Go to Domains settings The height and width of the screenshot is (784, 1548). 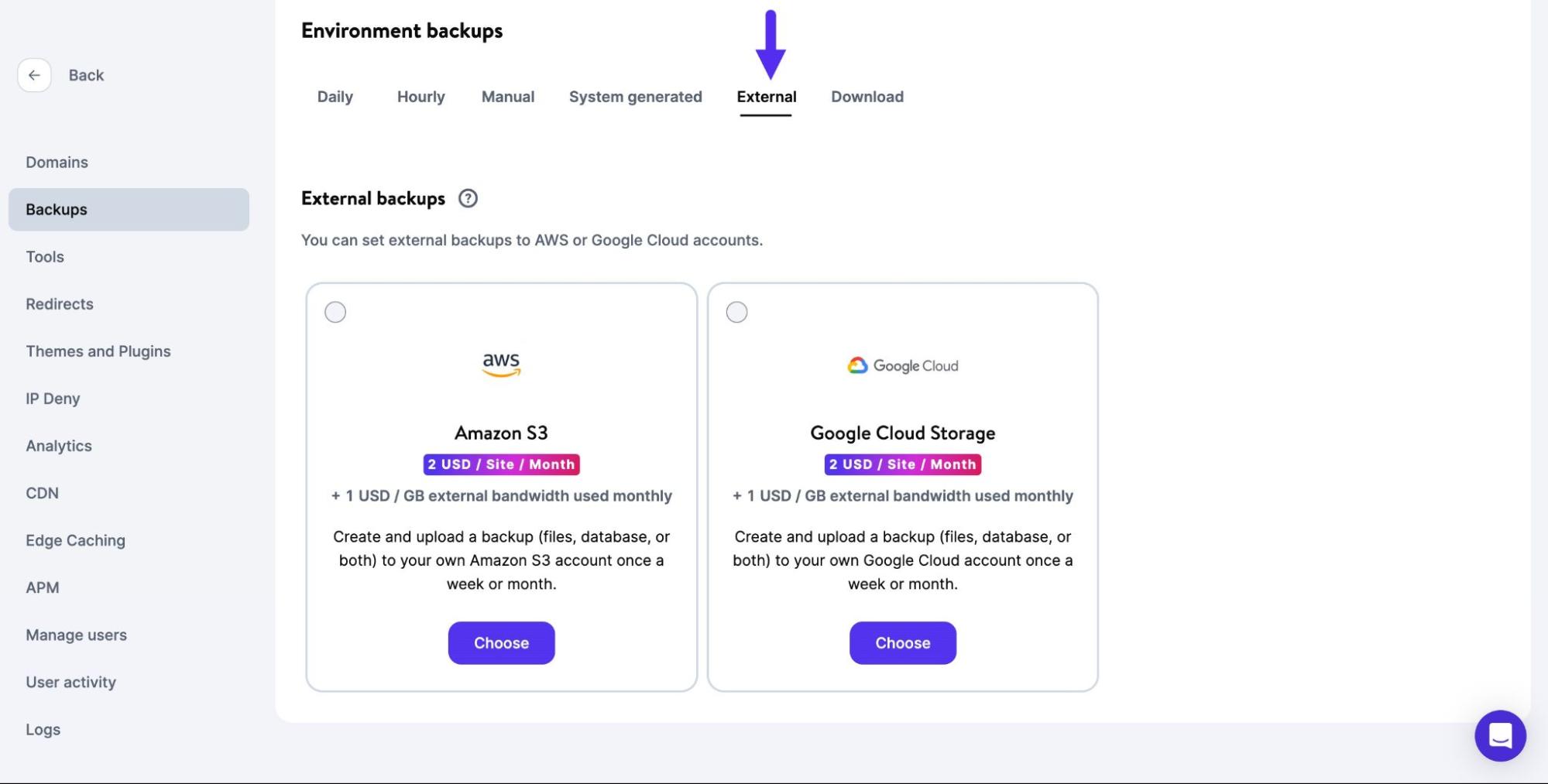57,162
